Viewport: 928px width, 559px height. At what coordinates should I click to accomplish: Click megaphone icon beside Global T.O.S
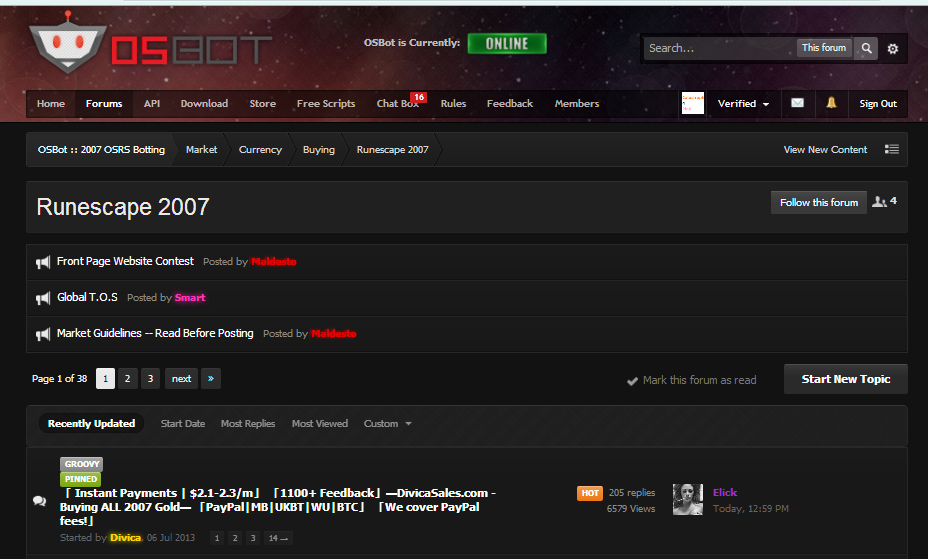coord(43,298)
